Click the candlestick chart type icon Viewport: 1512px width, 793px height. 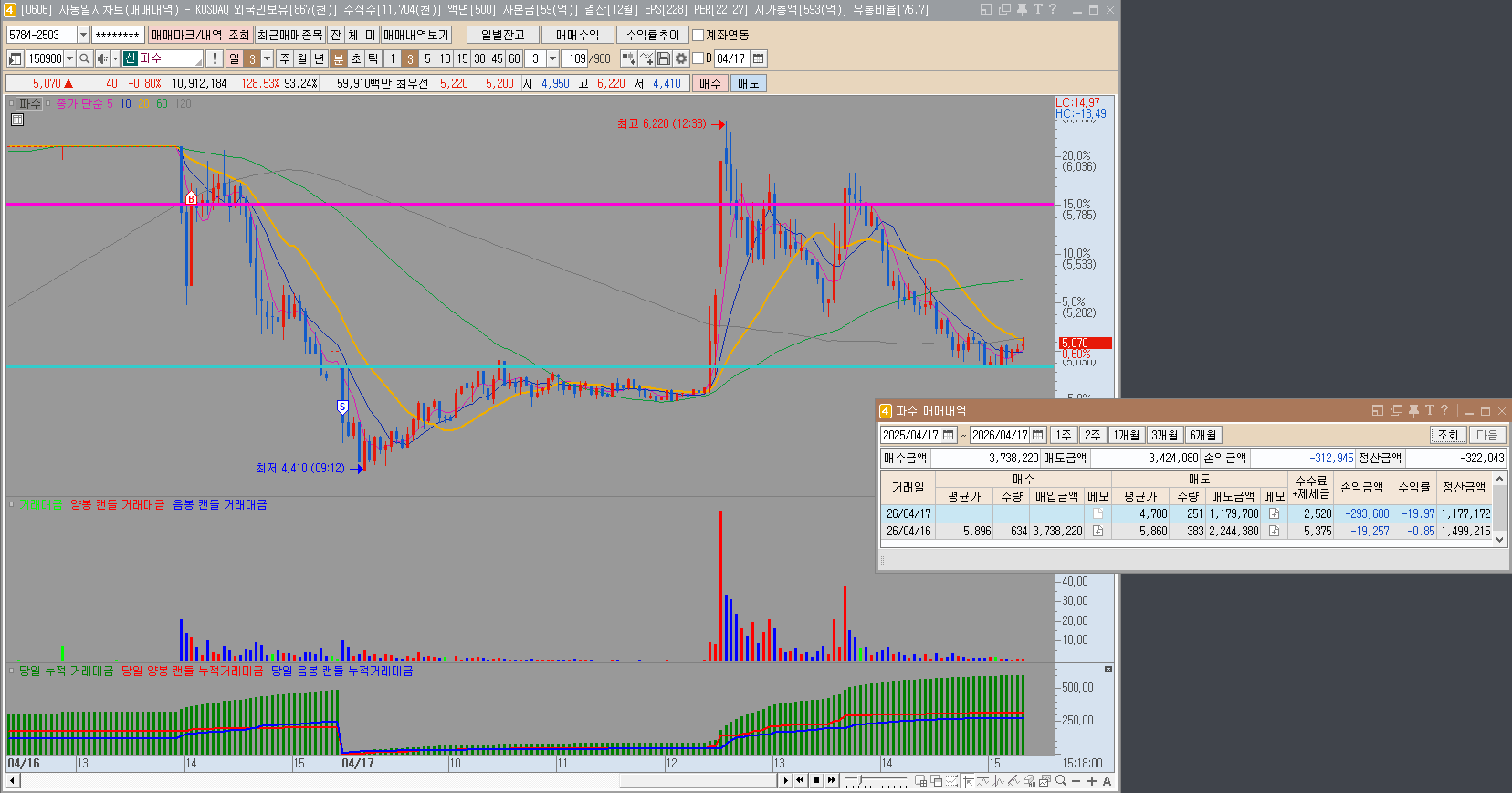click(629, 58)
